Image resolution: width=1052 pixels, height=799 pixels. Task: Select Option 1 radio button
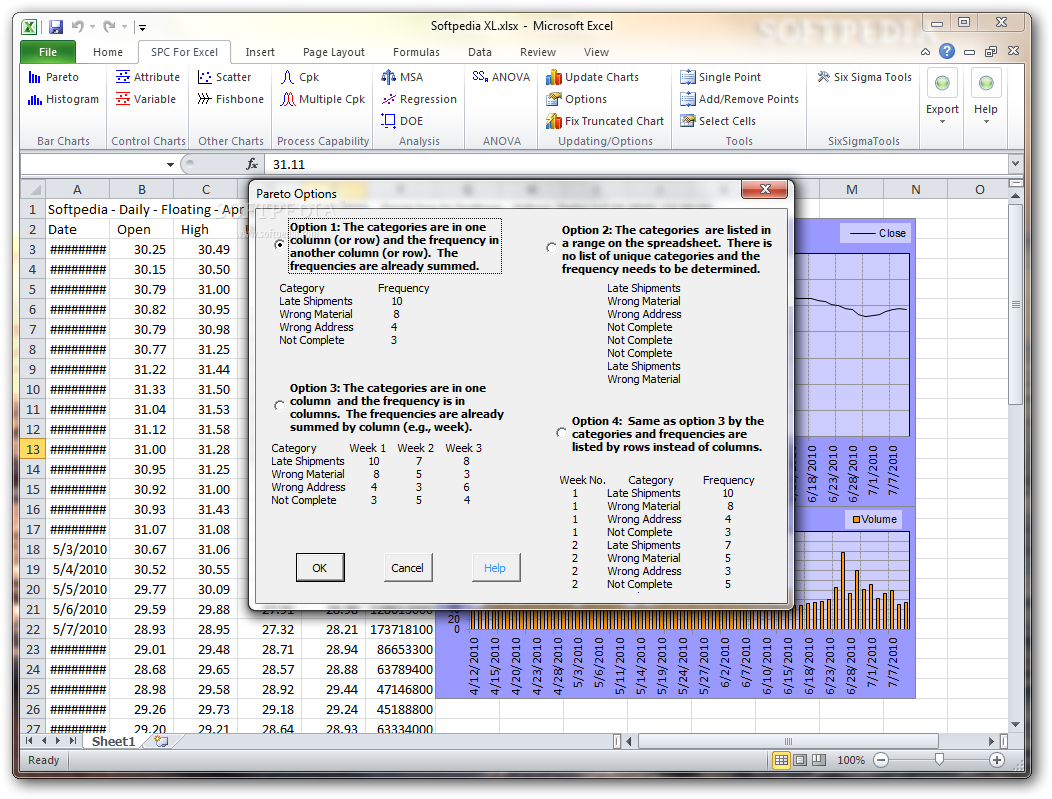coord(279,245)
